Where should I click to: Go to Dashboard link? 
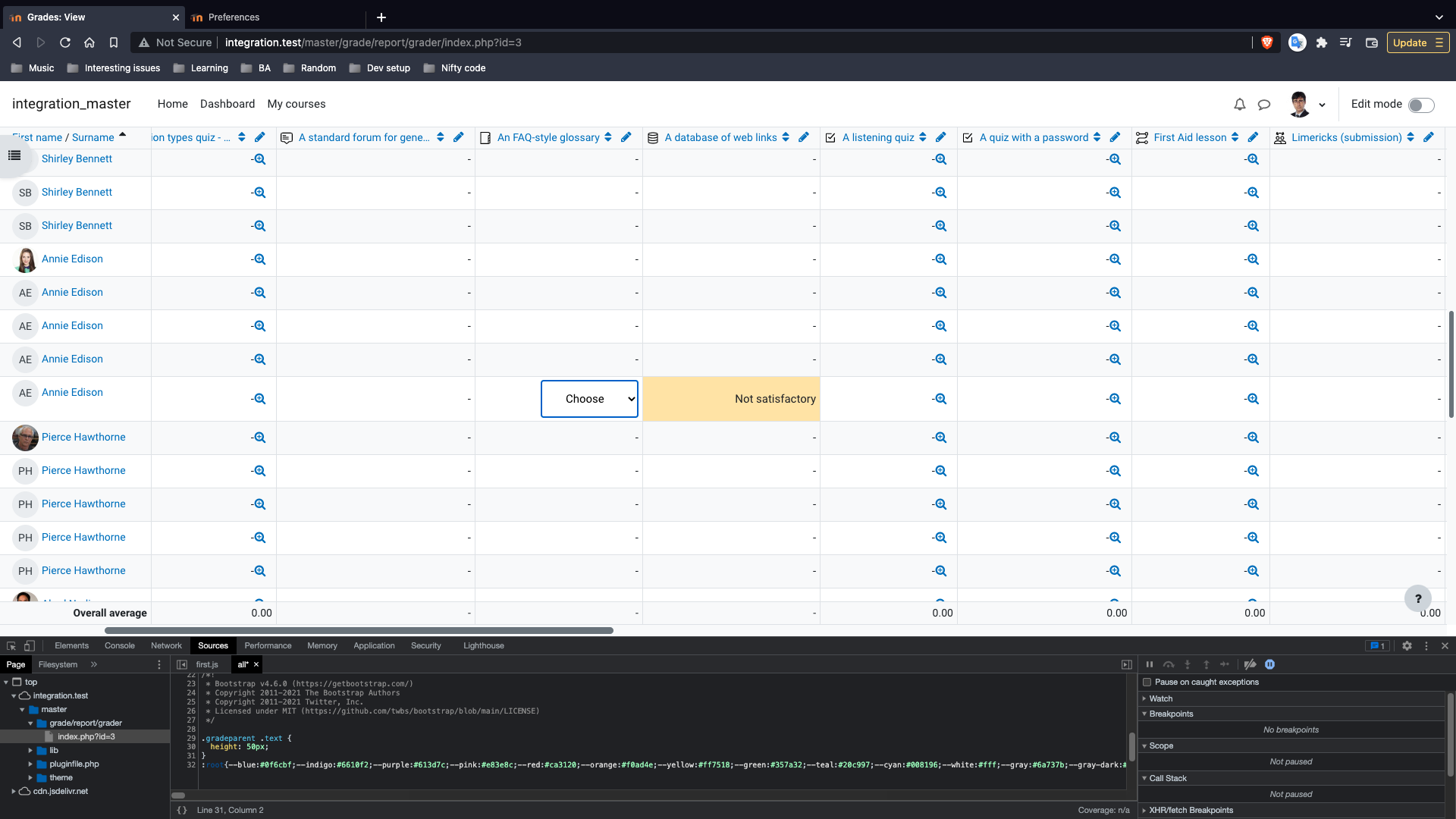coord(227,105)
